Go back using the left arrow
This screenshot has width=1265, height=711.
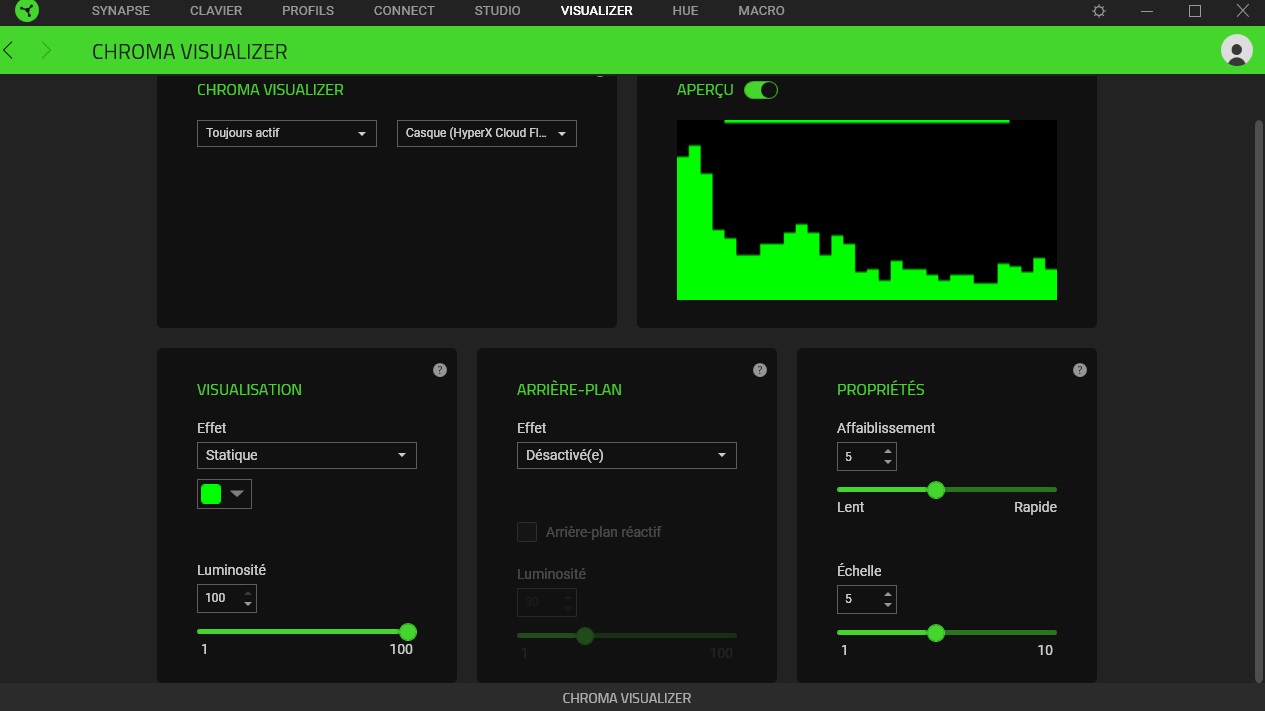pyautogui.click(x=9, y=50)
